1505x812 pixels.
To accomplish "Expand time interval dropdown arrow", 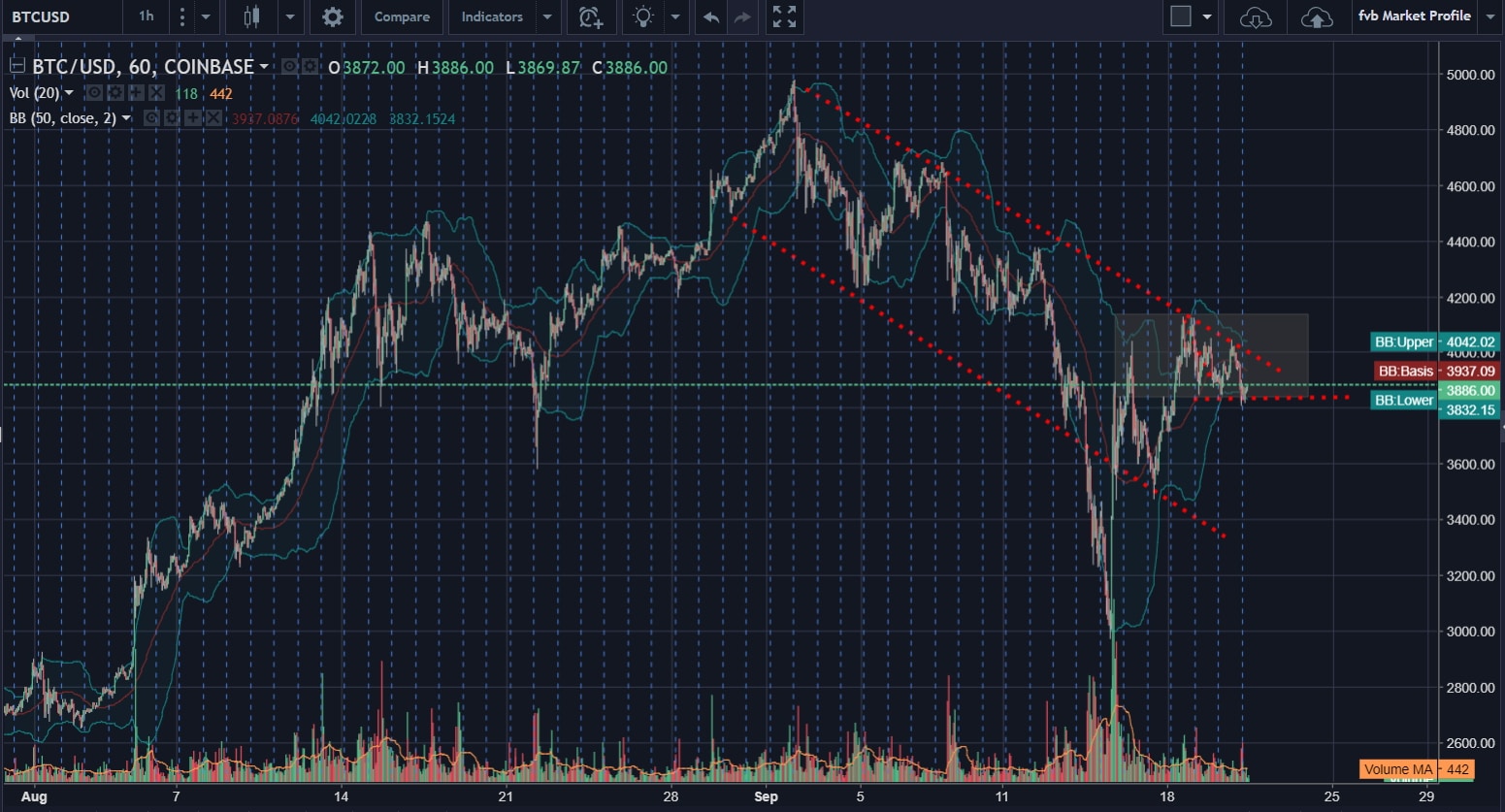I will pos(206,16).
